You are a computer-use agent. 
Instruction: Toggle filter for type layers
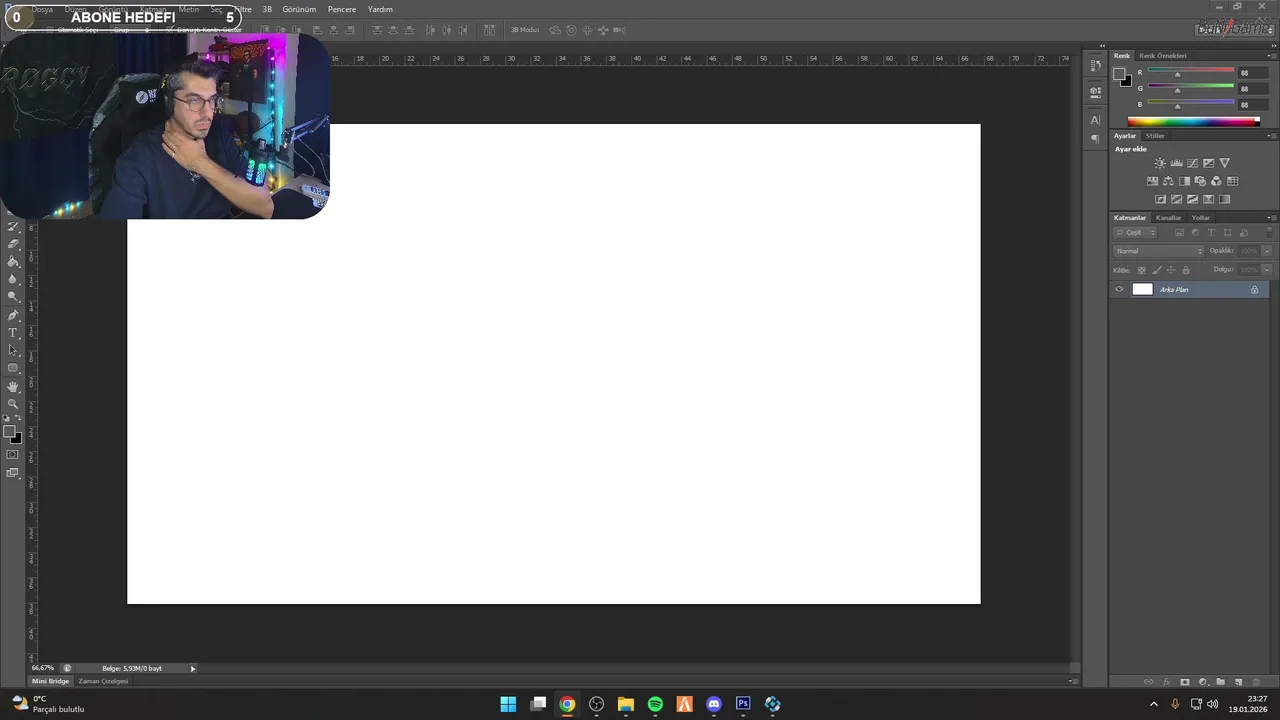(1211, 232)
